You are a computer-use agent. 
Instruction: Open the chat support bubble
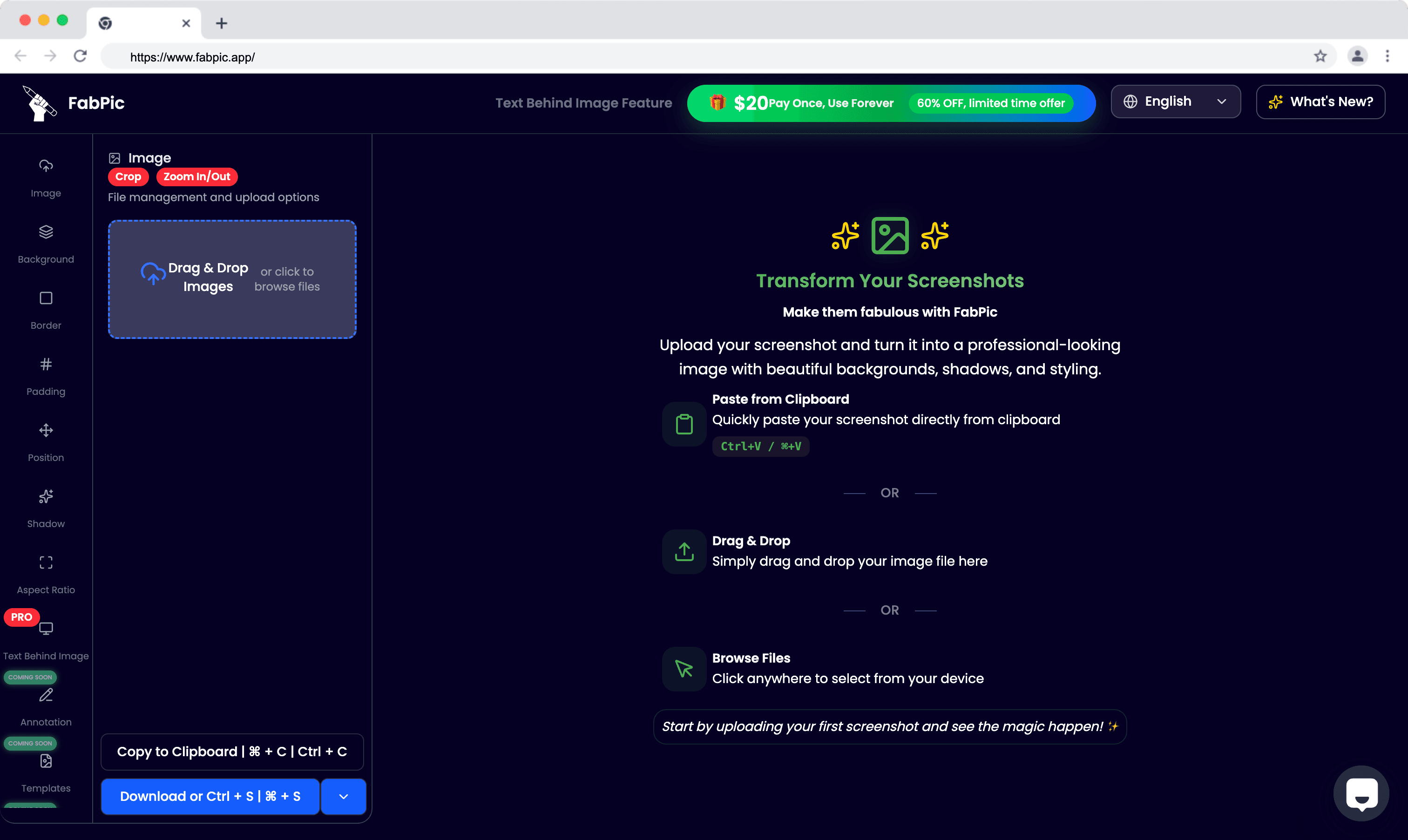point(1361,793)
